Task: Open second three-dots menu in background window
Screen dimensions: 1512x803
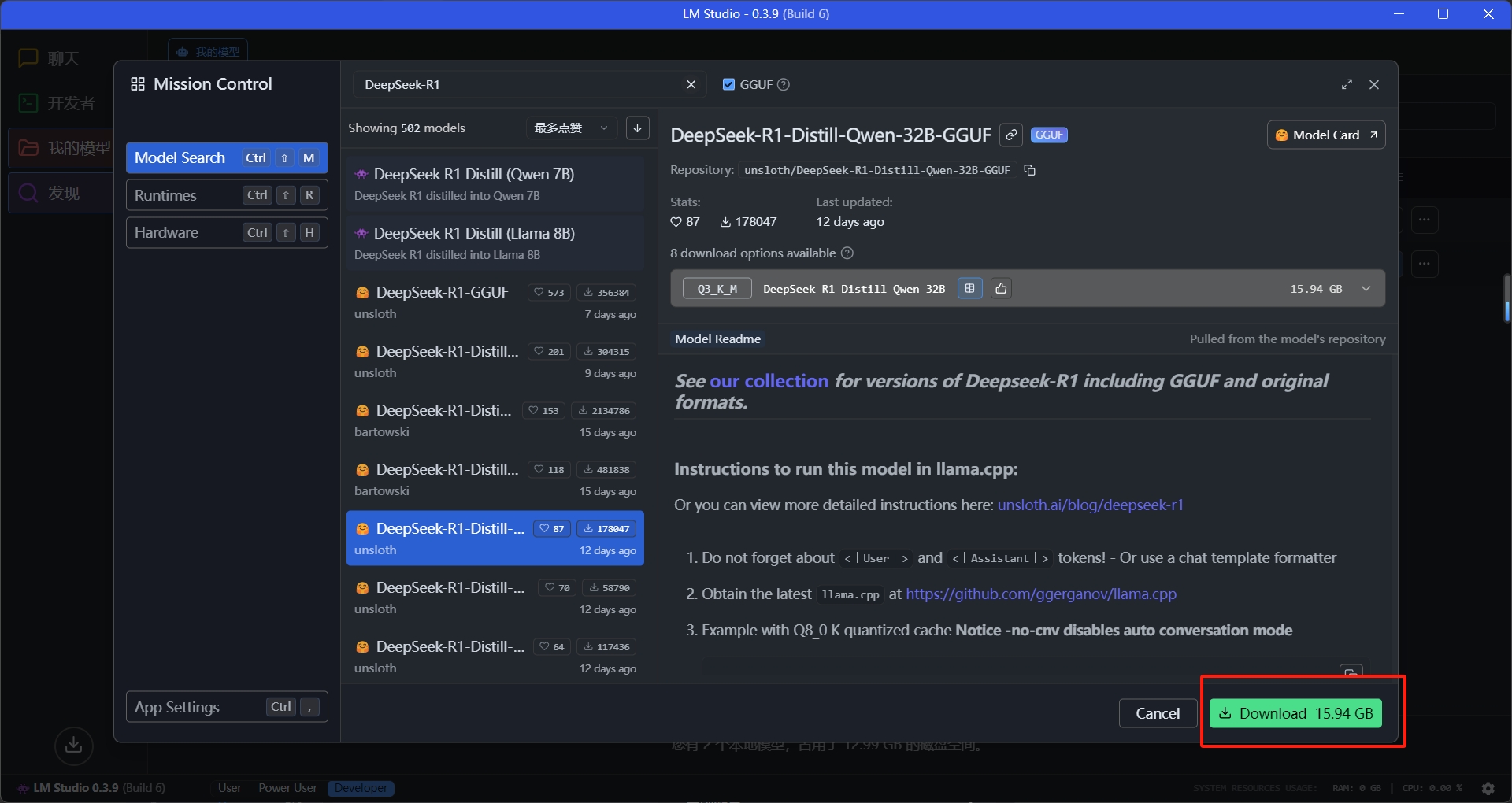Action: pos(1425,264)
